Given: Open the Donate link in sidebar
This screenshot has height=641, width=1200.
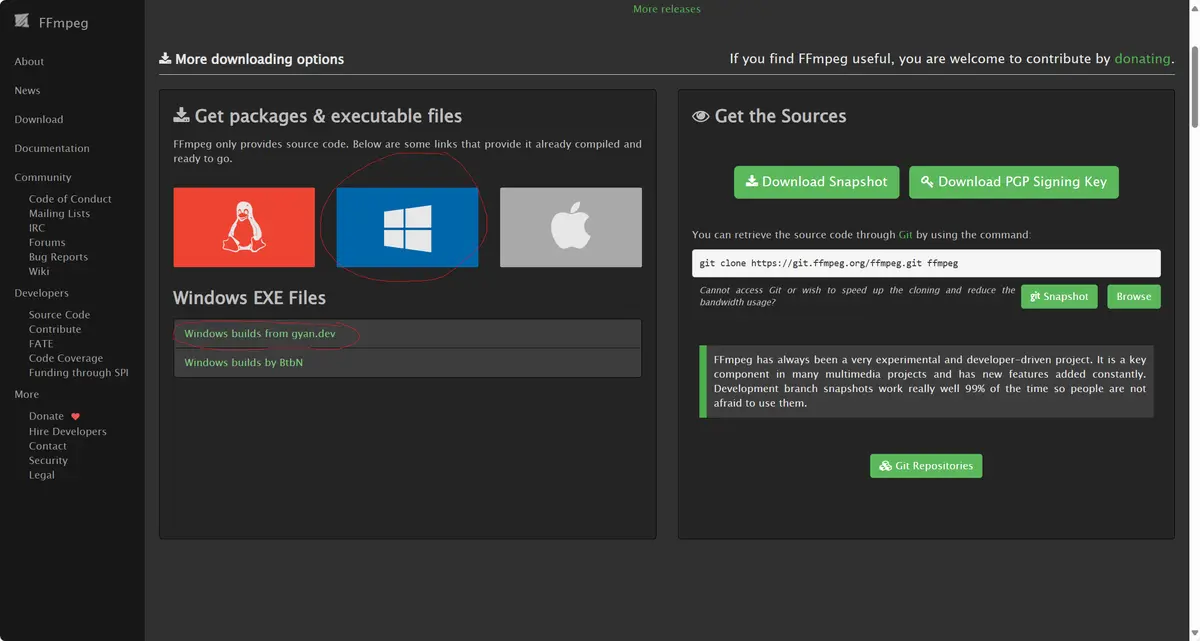Looking at the screenshot, I should (46, 416).
